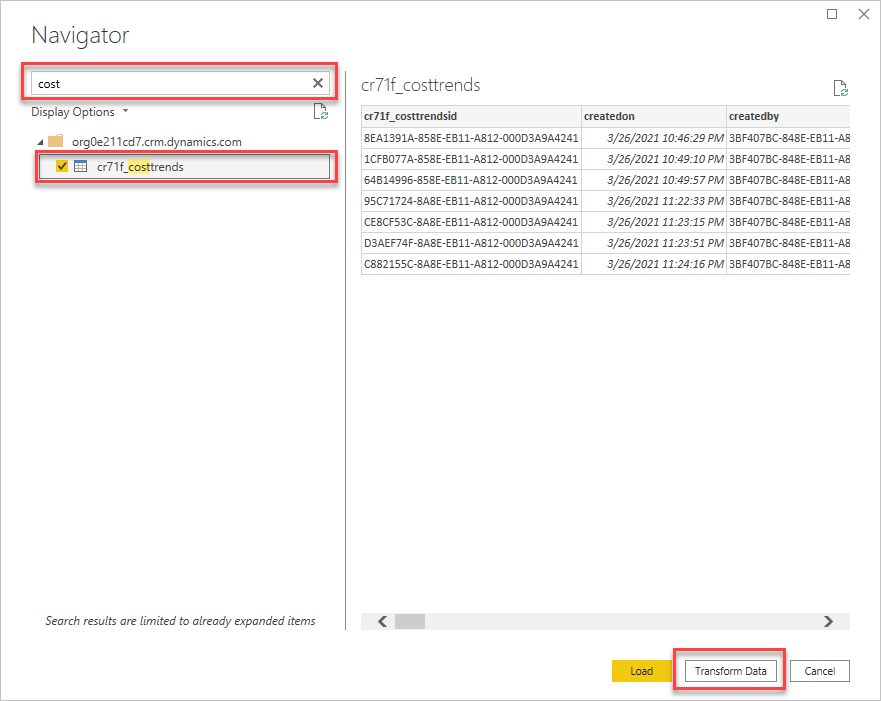Viewport: 881px width, 701px height.
Task: Click the createdon value 3/26/2021 10:46:29 PM
Action: [653, 138]
